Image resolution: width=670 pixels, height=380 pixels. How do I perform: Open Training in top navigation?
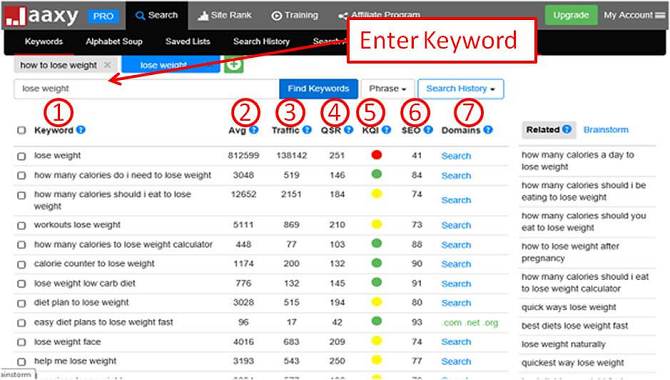(x=295, y=15)
